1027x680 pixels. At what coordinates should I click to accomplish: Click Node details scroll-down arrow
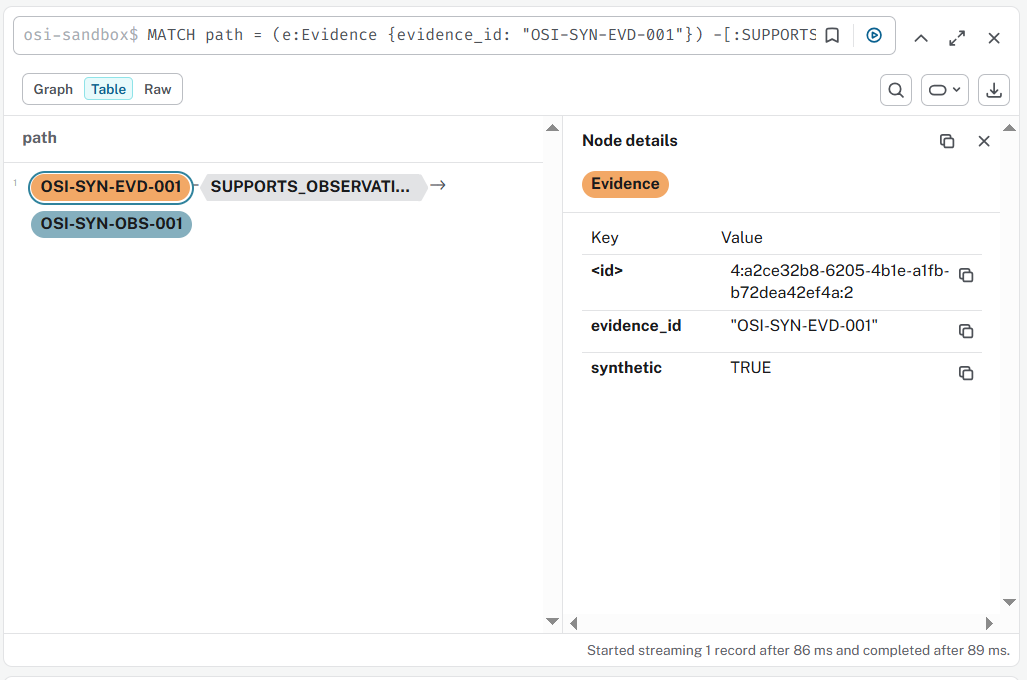pos(1009,602)
